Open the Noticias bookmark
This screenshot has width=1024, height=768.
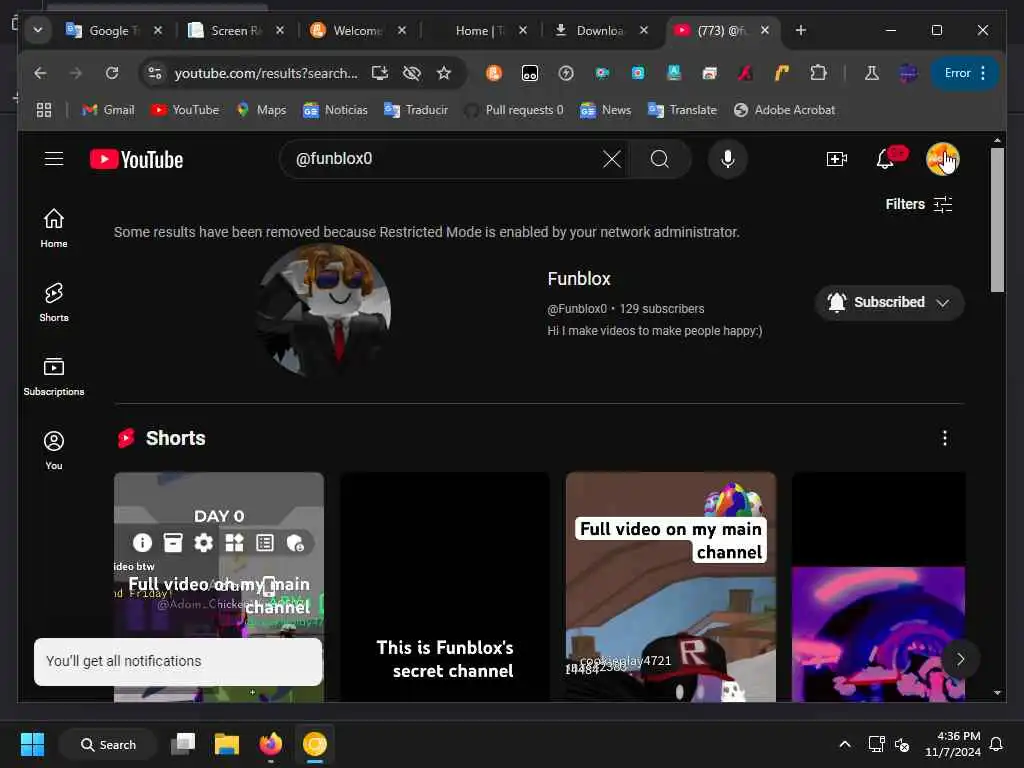[x=335, y=110]
